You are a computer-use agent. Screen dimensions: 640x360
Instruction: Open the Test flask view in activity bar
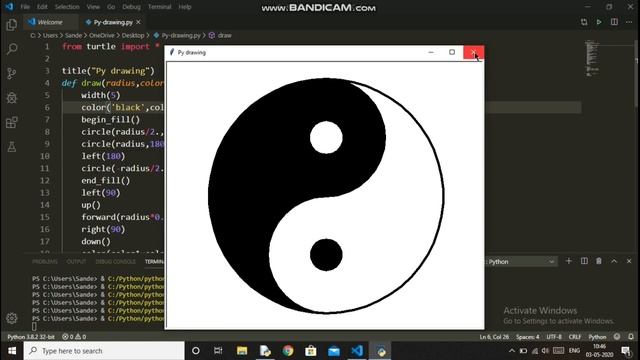pyautogui.click(x=11, y=147)
